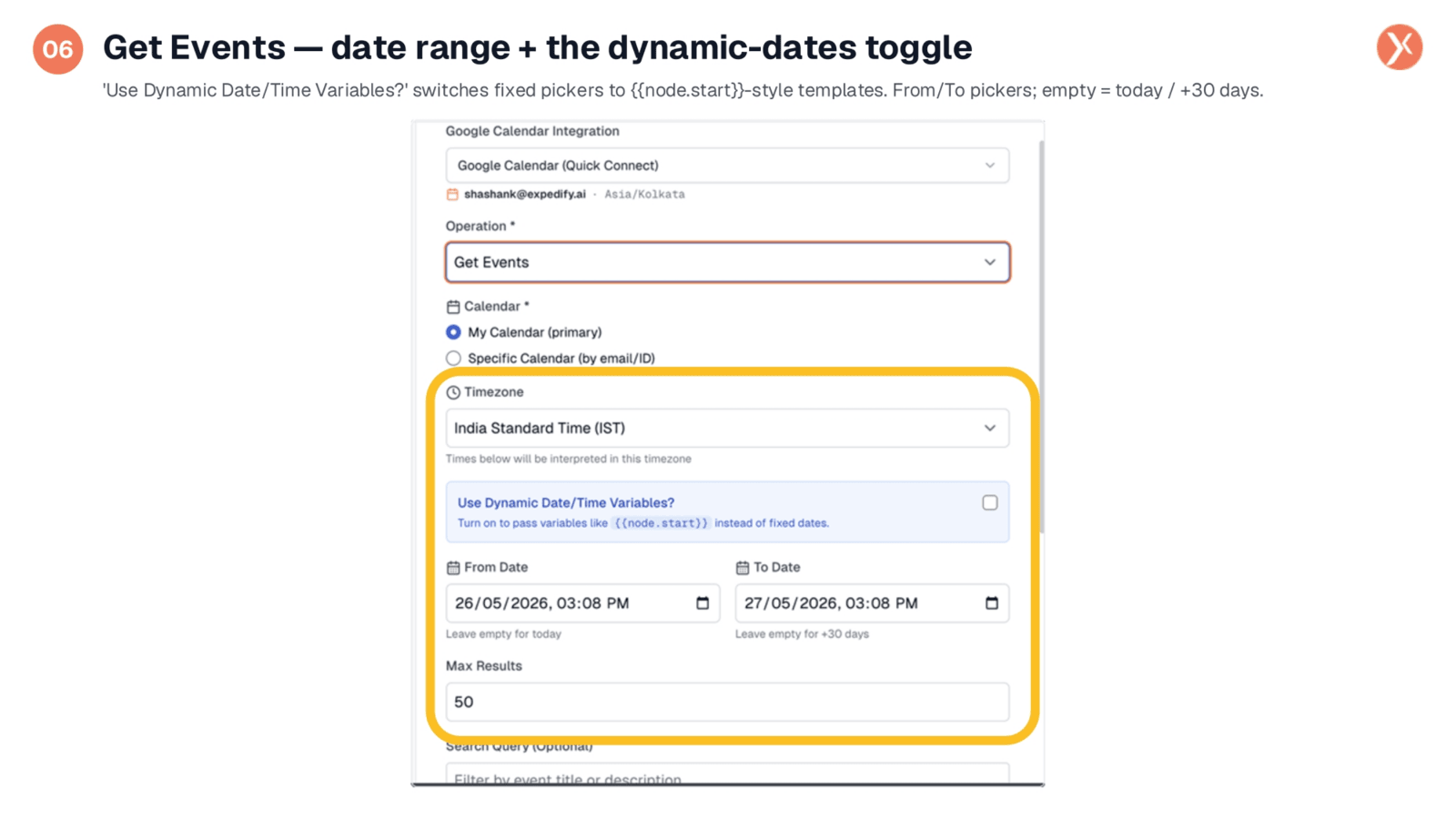Viewport: 1456px width, 819px height.
Task: Focus the Search Query filter field
Action: pyautogui.click(x=727, y=774)
